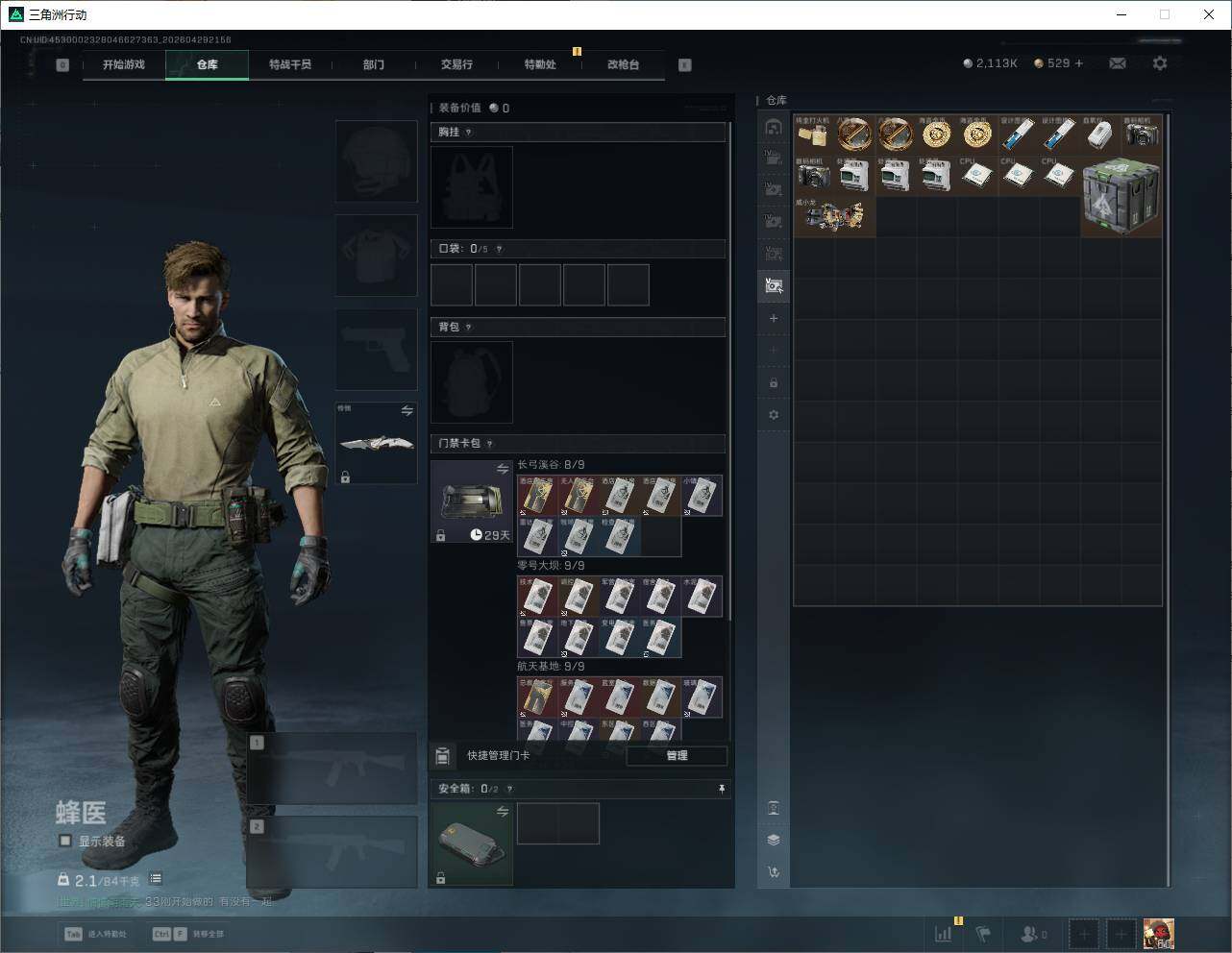Open the friends list icon
The height and width of the screenshot is (953, 1232).
[x=1033, y=933]
